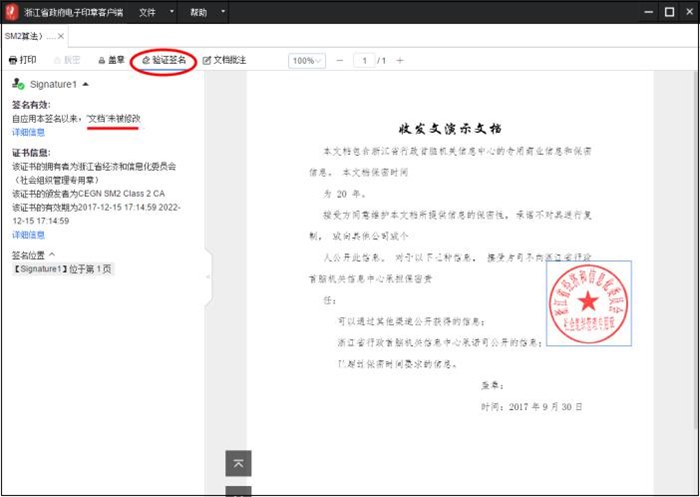
Task: Open the 100% zoom dropdown
Action: click(x=307, y=61)
